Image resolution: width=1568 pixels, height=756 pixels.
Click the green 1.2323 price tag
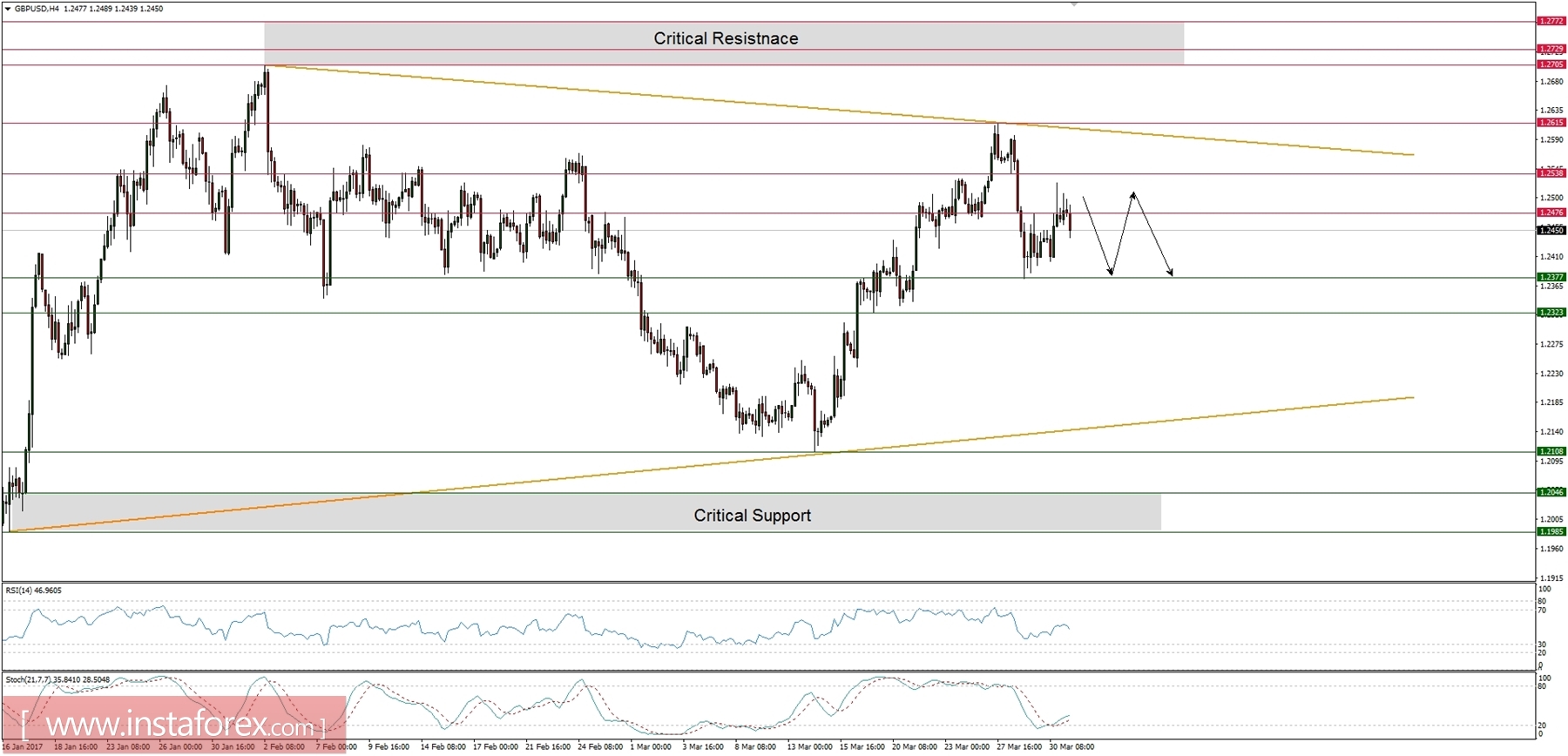coord(1551,312)
